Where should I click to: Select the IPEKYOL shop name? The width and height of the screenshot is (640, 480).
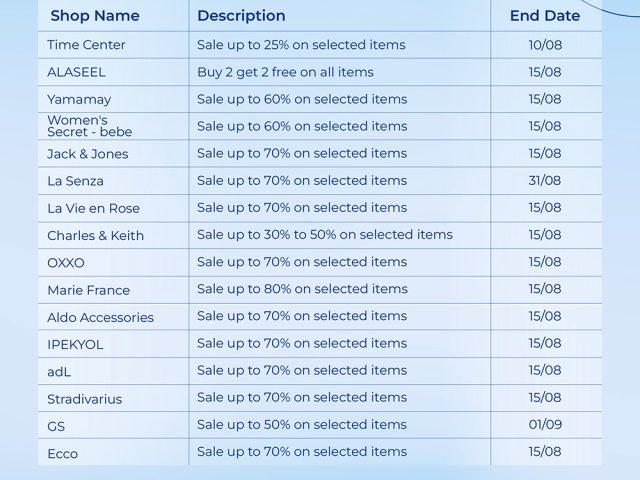pyautogui.click(x=75, y=344)
